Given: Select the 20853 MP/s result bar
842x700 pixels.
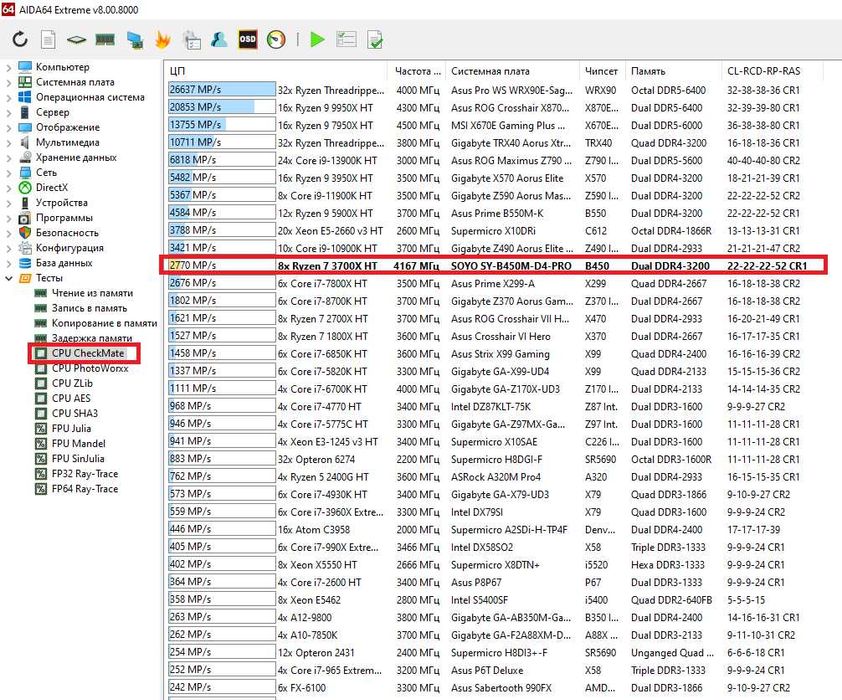Looking at the screenshot, I should (x=222, y=107).
